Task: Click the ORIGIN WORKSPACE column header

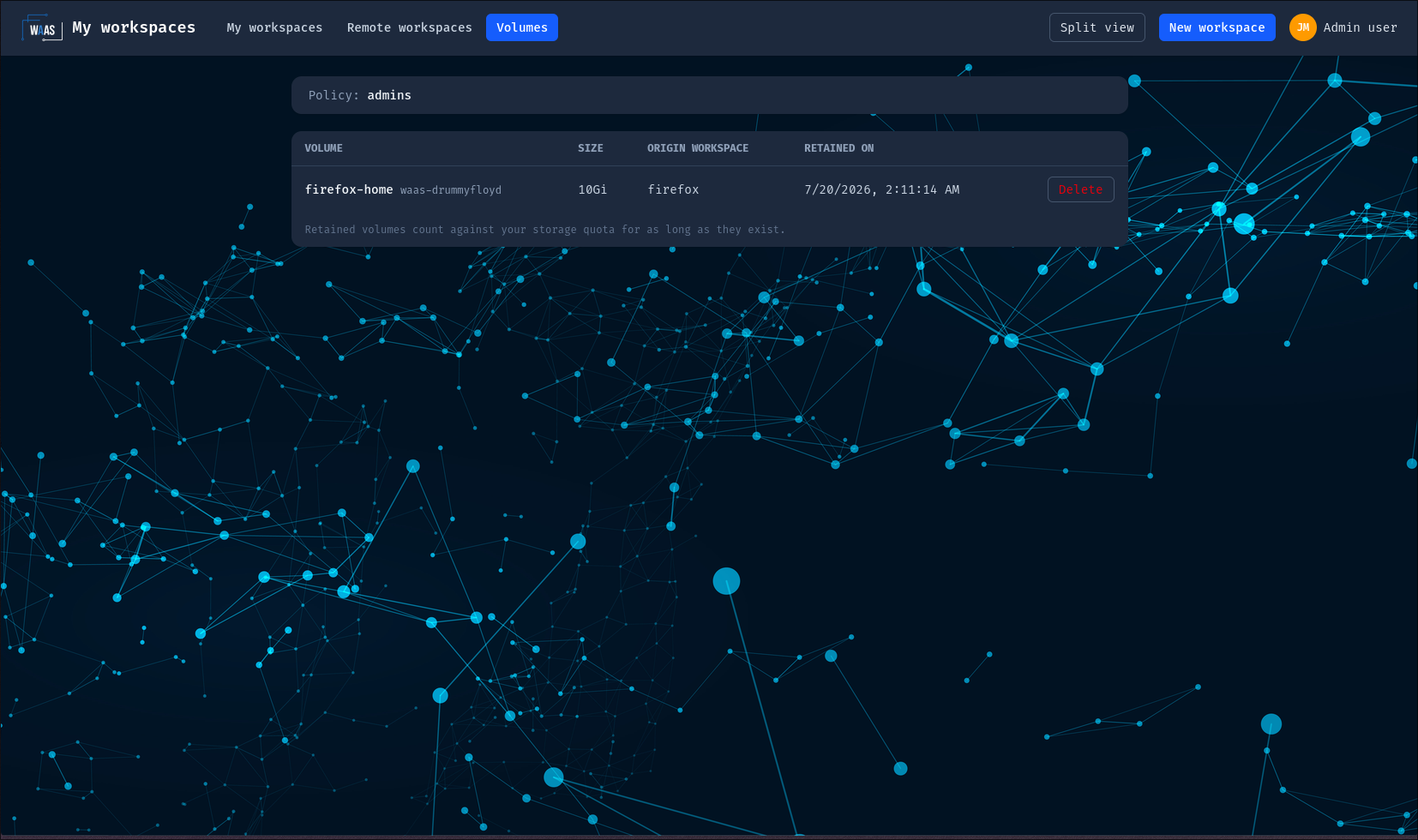Action: pos(697,148)
